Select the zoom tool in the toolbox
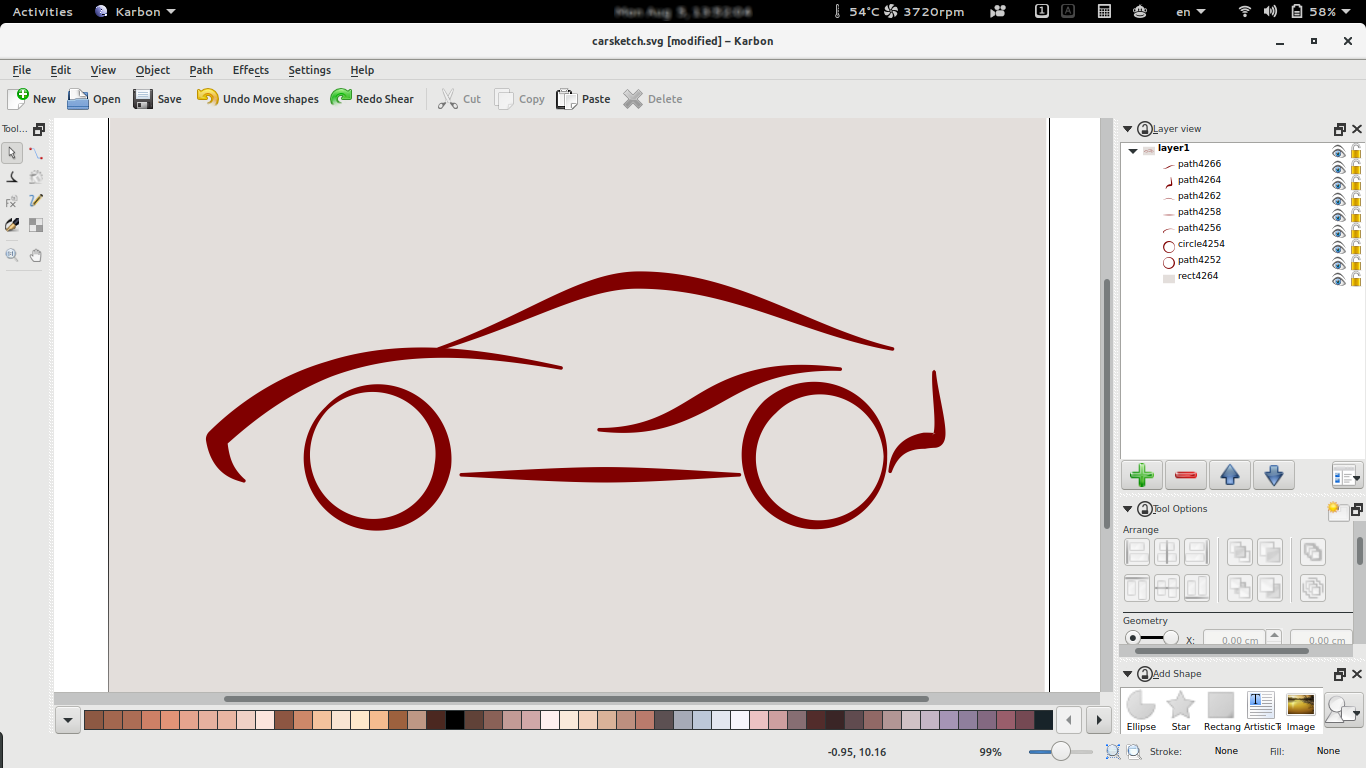1366x768 pixels. (x=12, y=254)
